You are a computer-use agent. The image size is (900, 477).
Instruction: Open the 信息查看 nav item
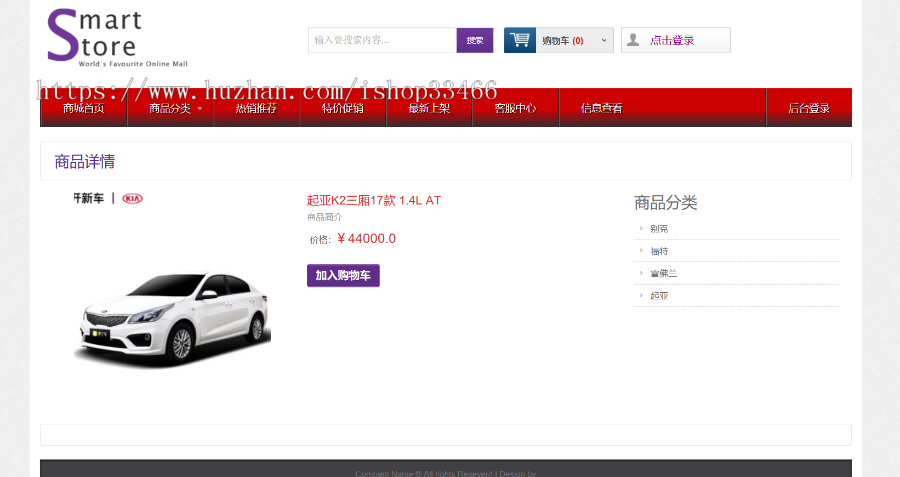tap(602, 108)
